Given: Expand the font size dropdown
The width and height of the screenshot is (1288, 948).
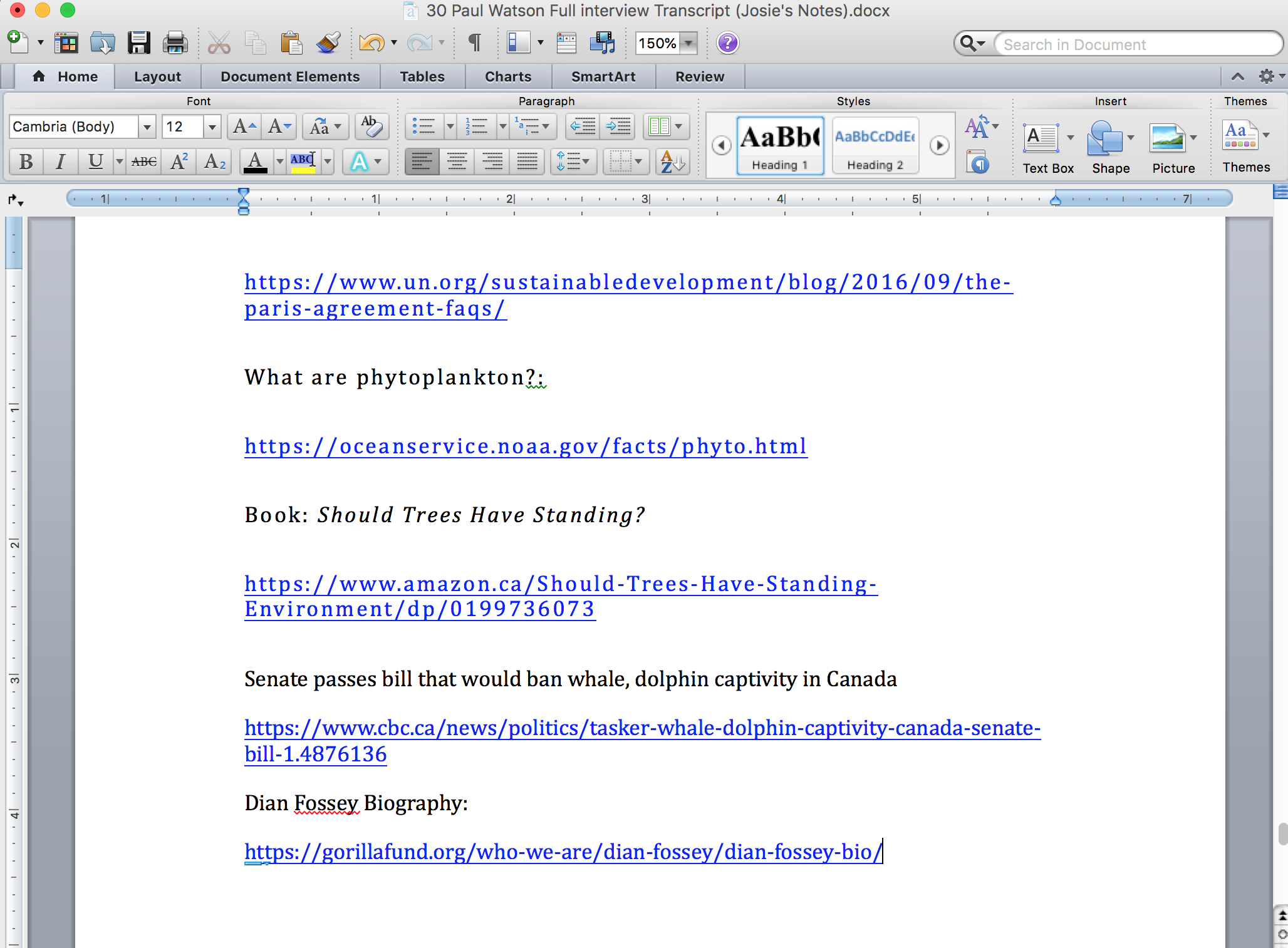Looking at the screenshot, I should point(212,127).
